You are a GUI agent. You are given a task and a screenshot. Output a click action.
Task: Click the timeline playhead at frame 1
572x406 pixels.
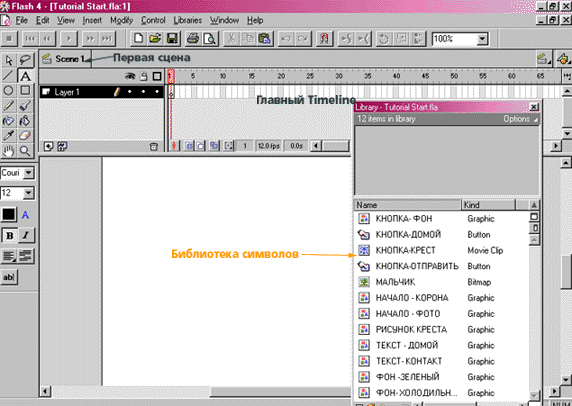171,77
